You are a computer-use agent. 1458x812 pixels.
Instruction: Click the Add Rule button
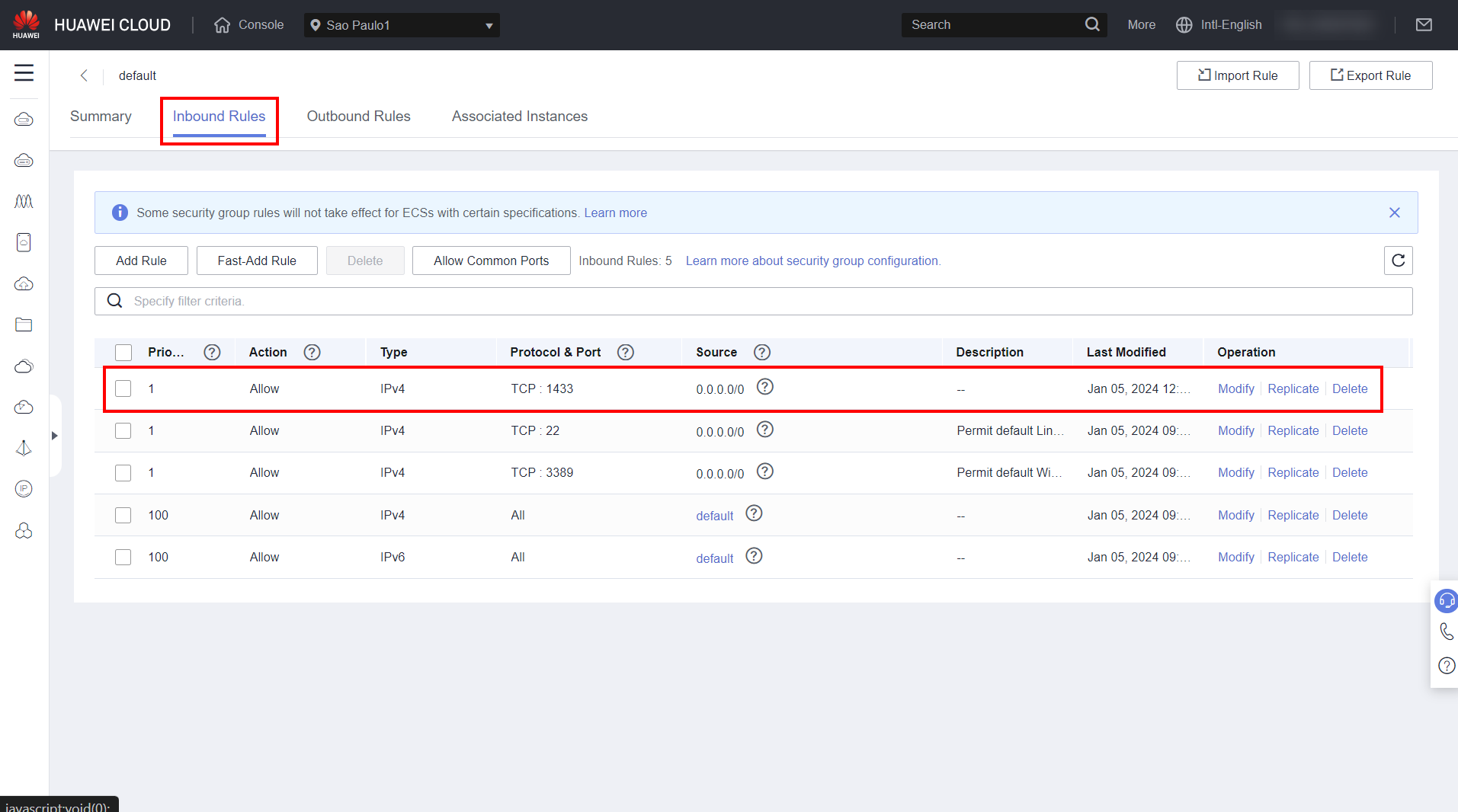tap(141, 261)
